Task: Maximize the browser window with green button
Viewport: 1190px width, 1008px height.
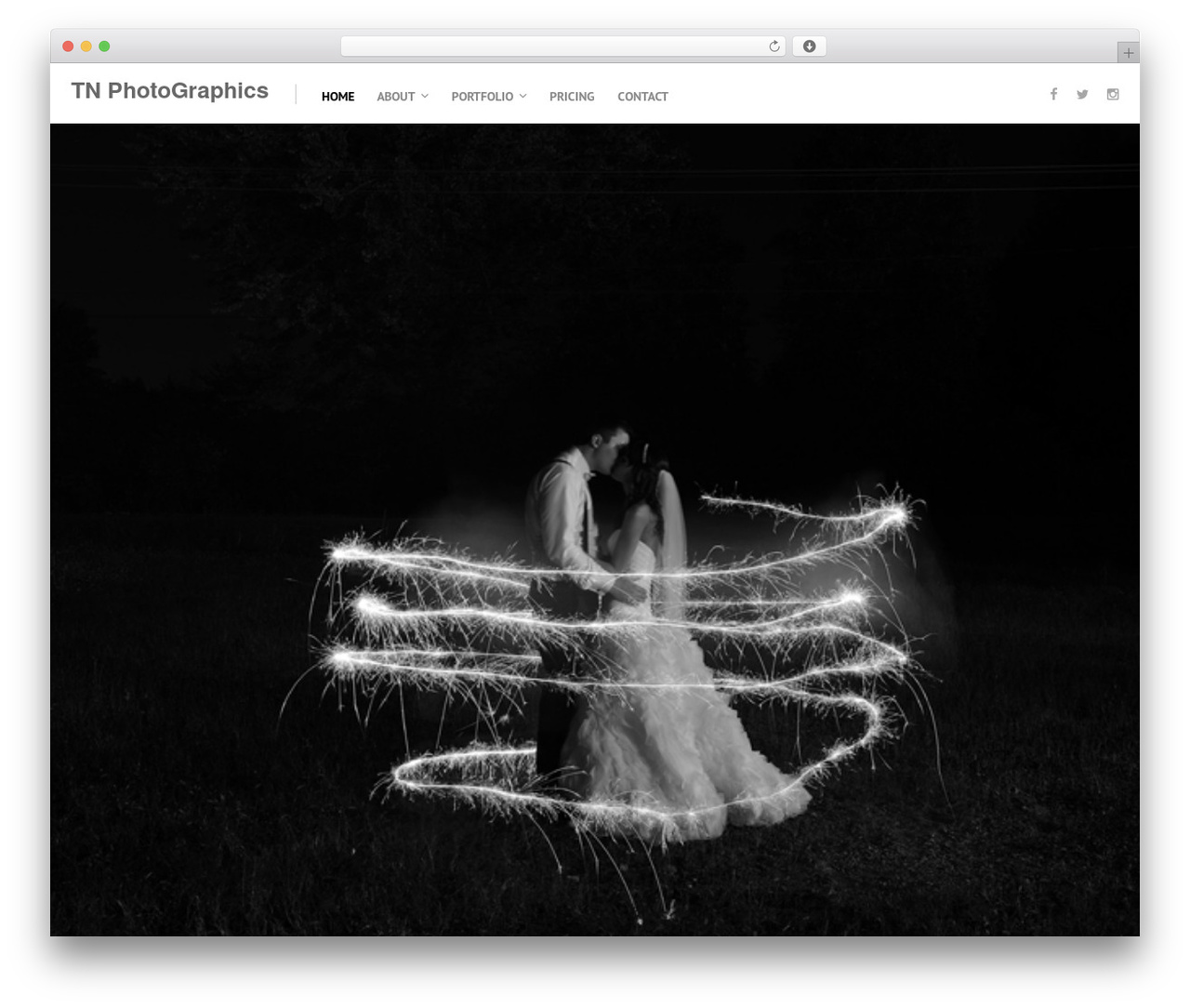Action: point(104,46)
